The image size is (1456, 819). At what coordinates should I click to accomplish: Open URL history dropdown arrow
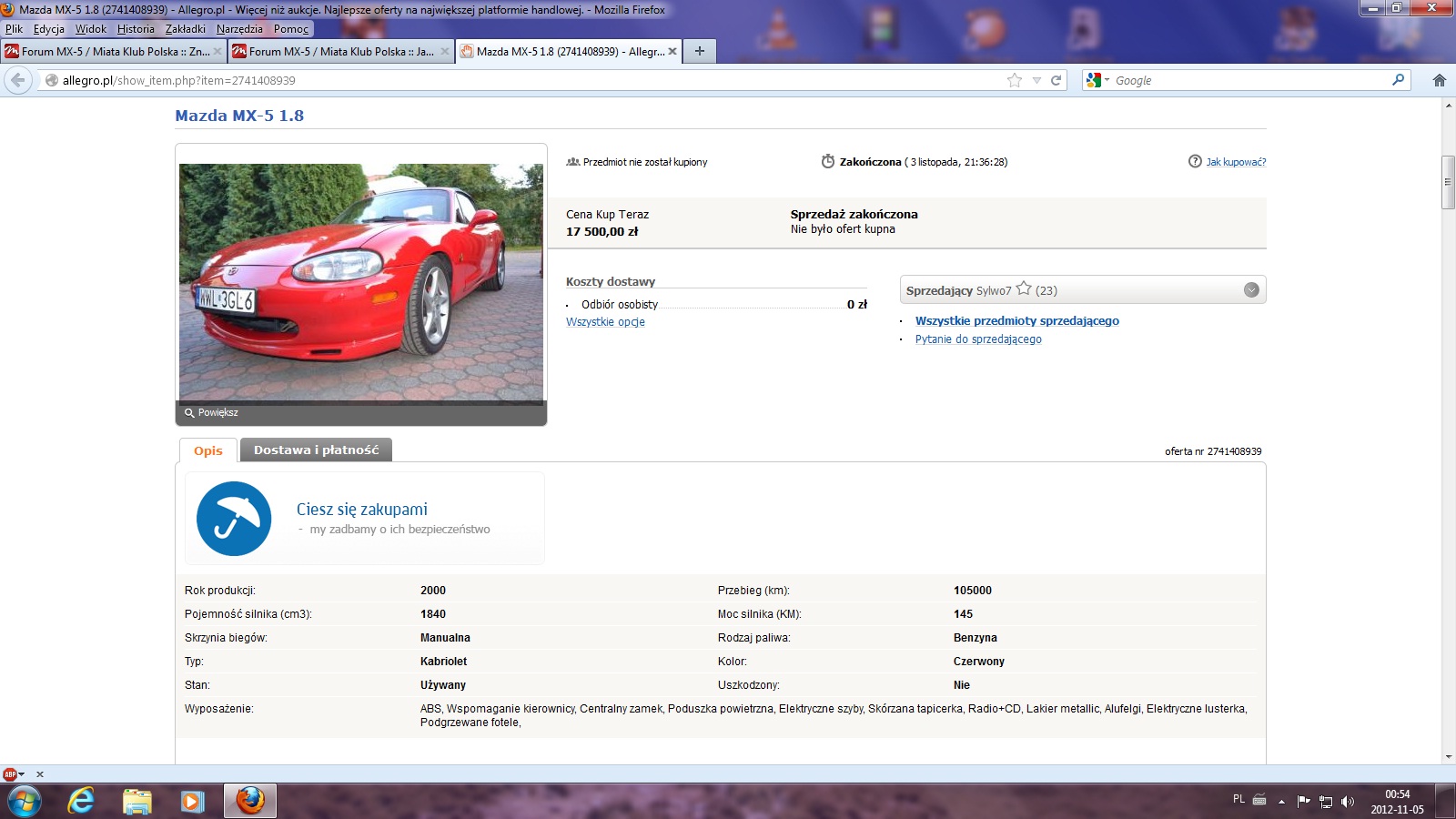pyautogui.click(x=1036, y=80)
